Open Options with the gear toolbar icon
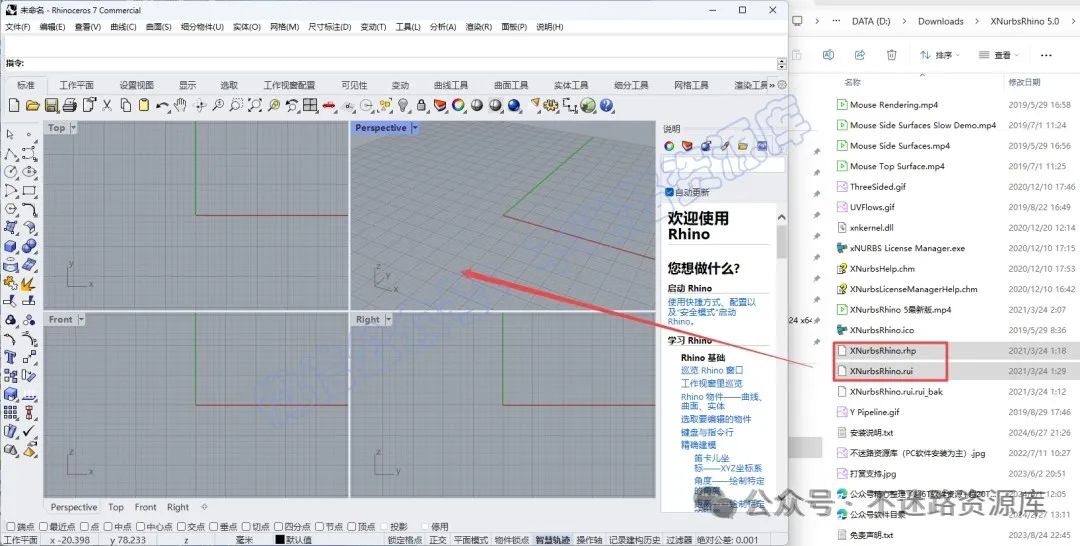This screenshot has height=546, width=1080. tap(550, 105)
